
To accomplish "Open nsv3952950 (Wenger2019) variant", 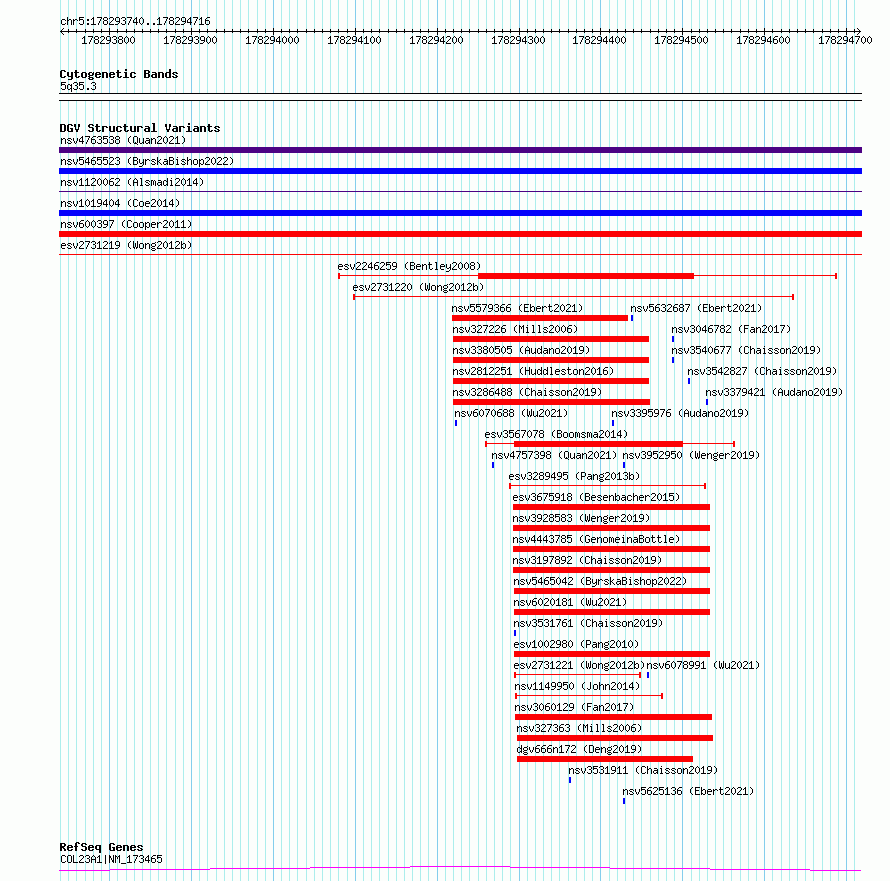I will [691, 455].
